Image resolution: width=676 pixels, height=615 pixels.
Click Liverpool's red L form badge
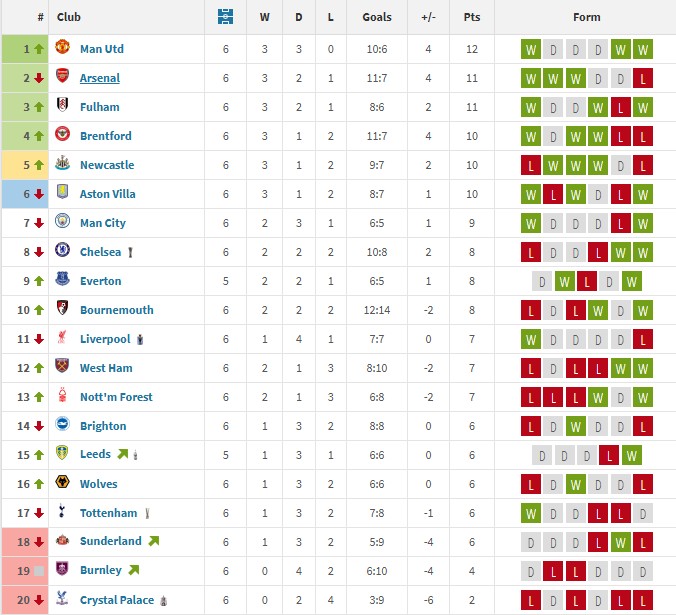(642, 339)
